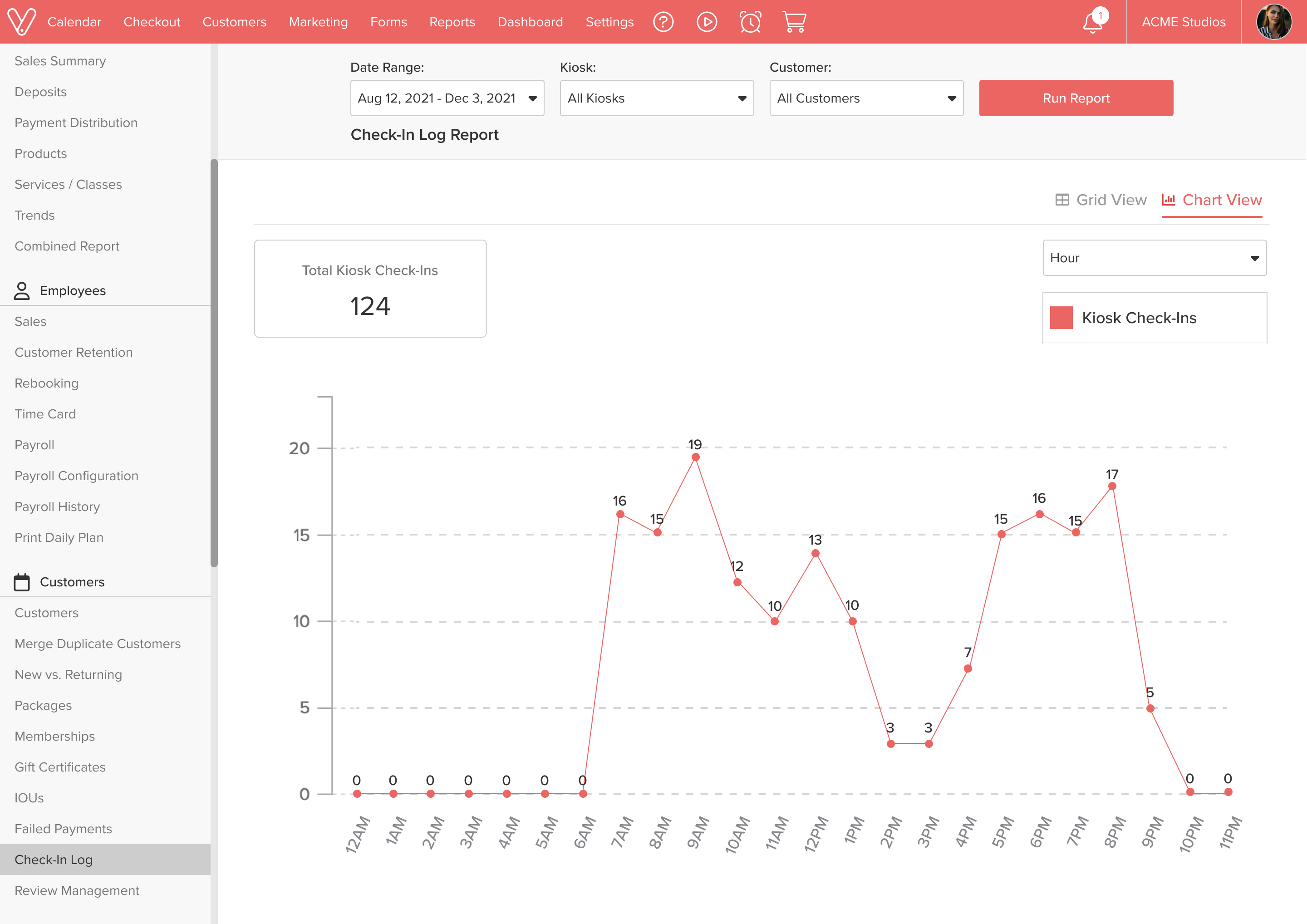Open the Date Range dropdown
This screenshot has height=924, width=1307.
(447, 98)
